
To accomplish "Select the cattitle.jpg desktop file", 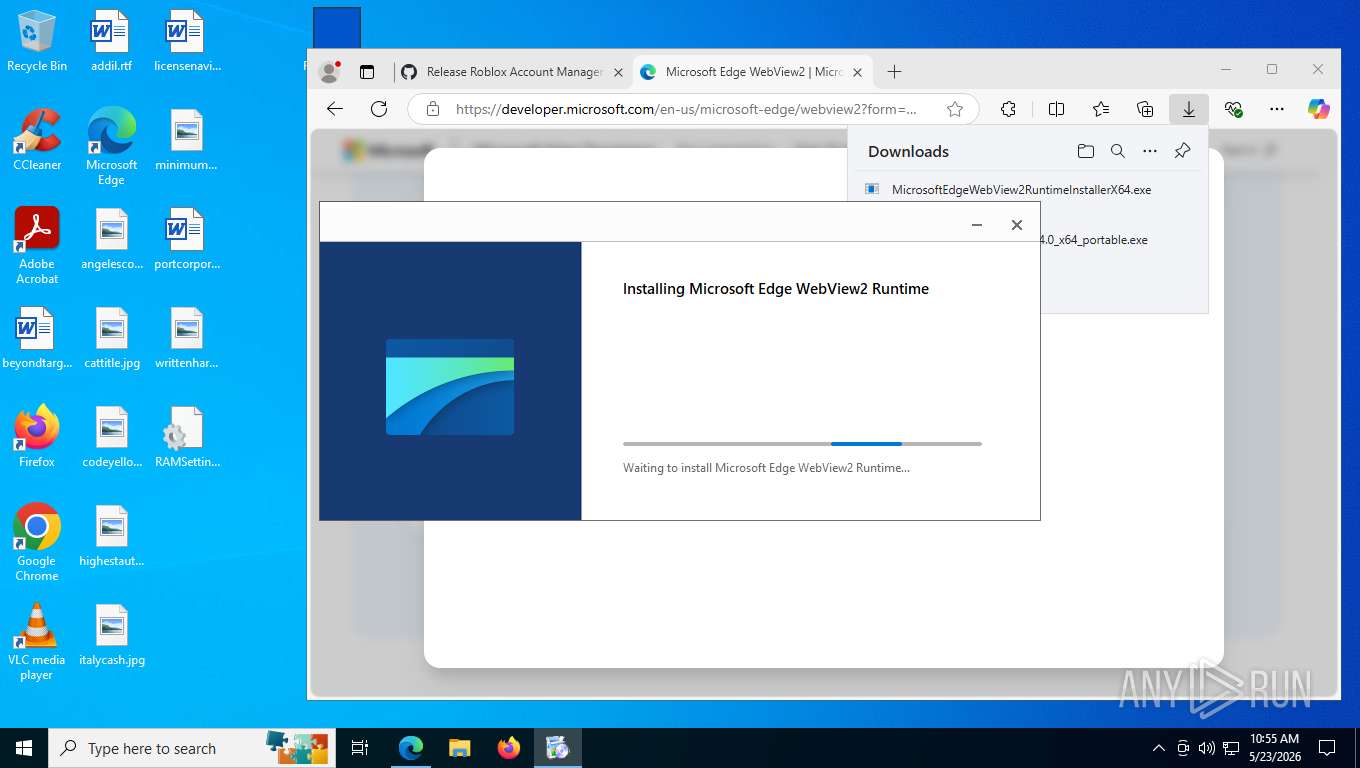I will [112, 338].
